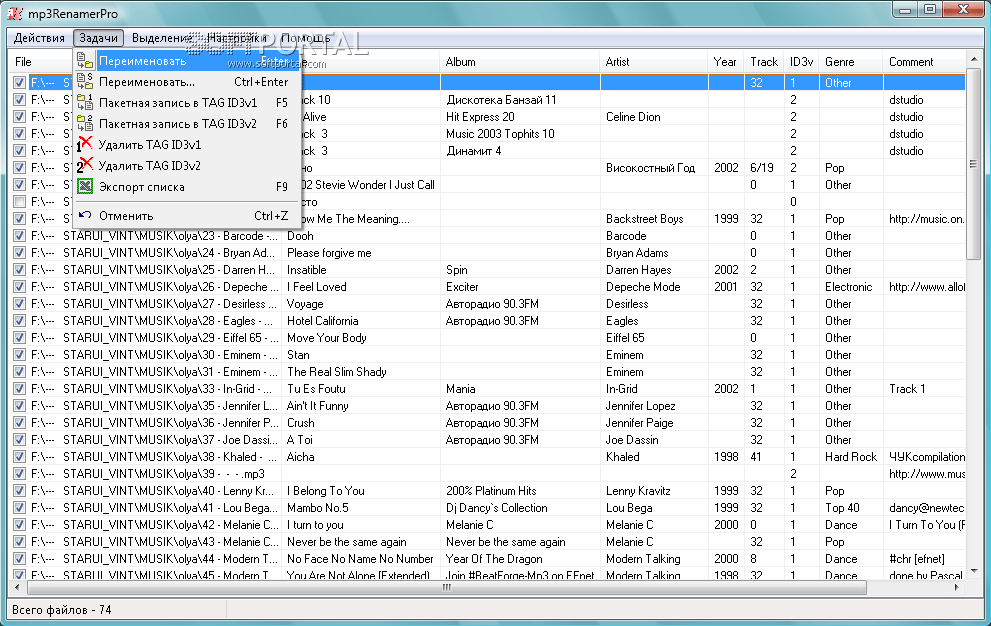Open the Действия menu

[x=39, y=38]
